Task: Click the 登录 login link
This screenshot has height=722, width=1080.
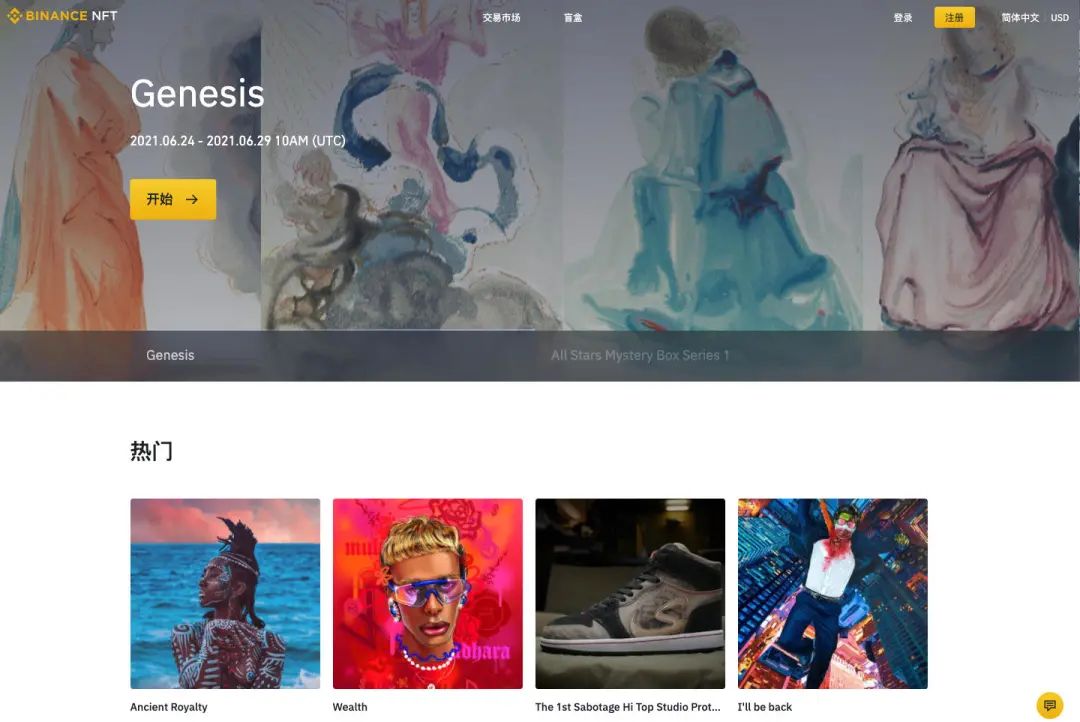Action: click(x=903, y=17)
